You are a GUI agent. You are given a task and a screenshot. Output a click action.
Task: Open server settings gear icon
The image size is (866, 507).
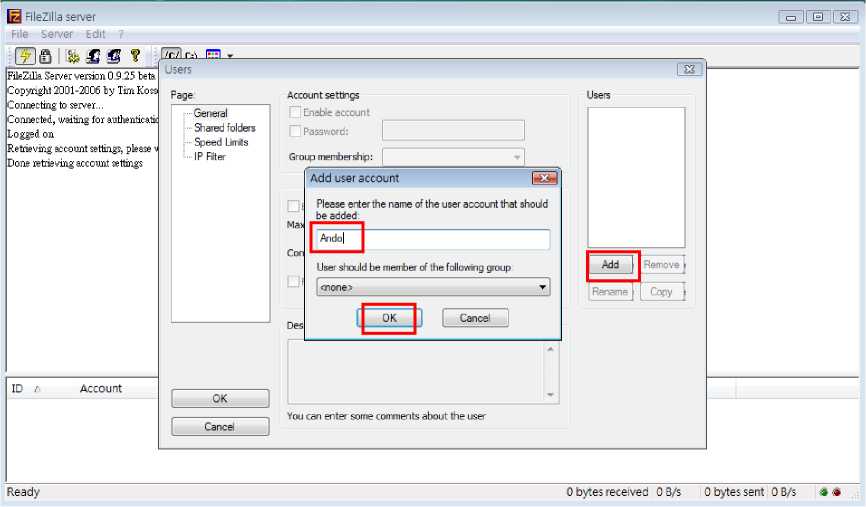tap(73, 57)
